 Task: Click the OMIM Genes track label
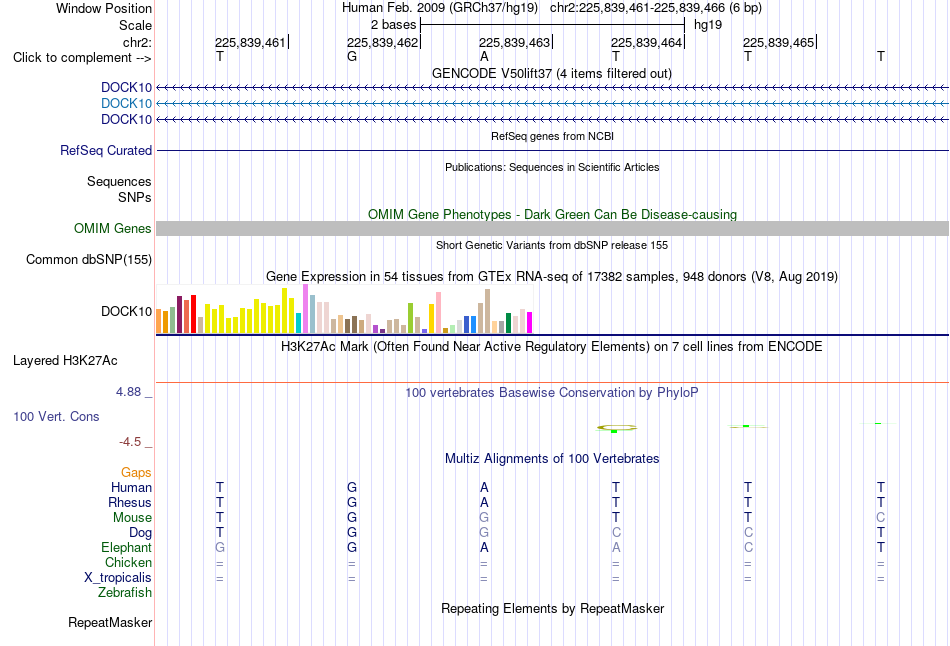coord(113,228)
